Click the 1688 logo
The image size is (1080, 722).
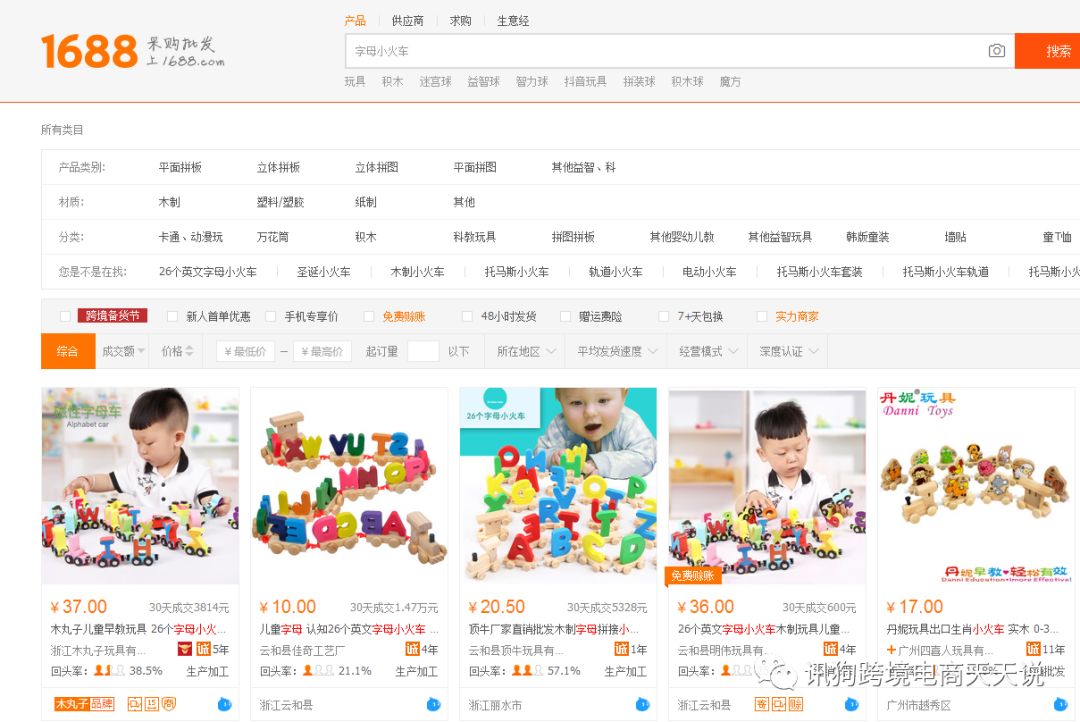90,52
